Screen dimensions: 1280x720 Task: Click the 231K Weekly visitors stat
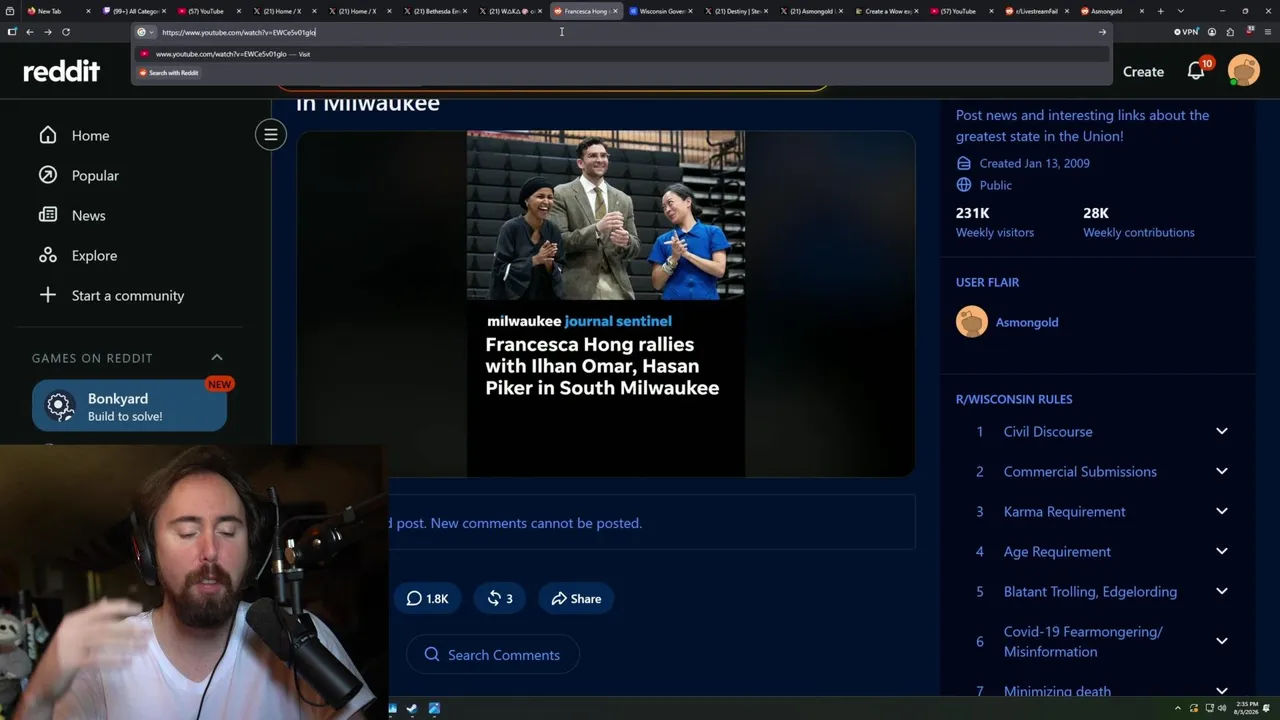(995, 222)
